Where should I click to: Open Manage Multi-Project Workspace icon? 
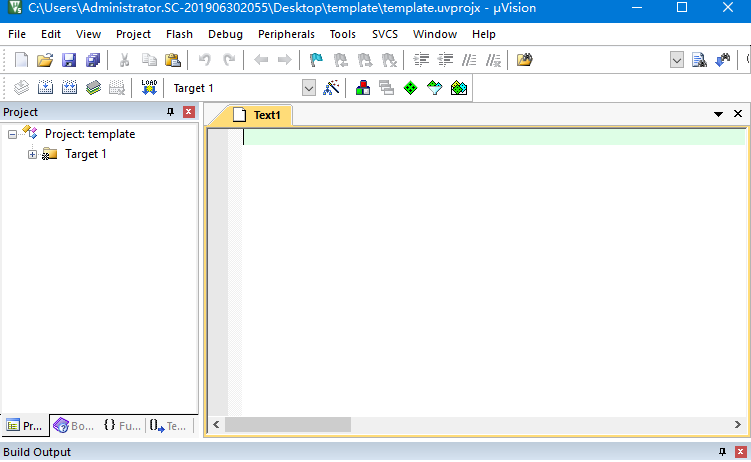coord(387,88)
